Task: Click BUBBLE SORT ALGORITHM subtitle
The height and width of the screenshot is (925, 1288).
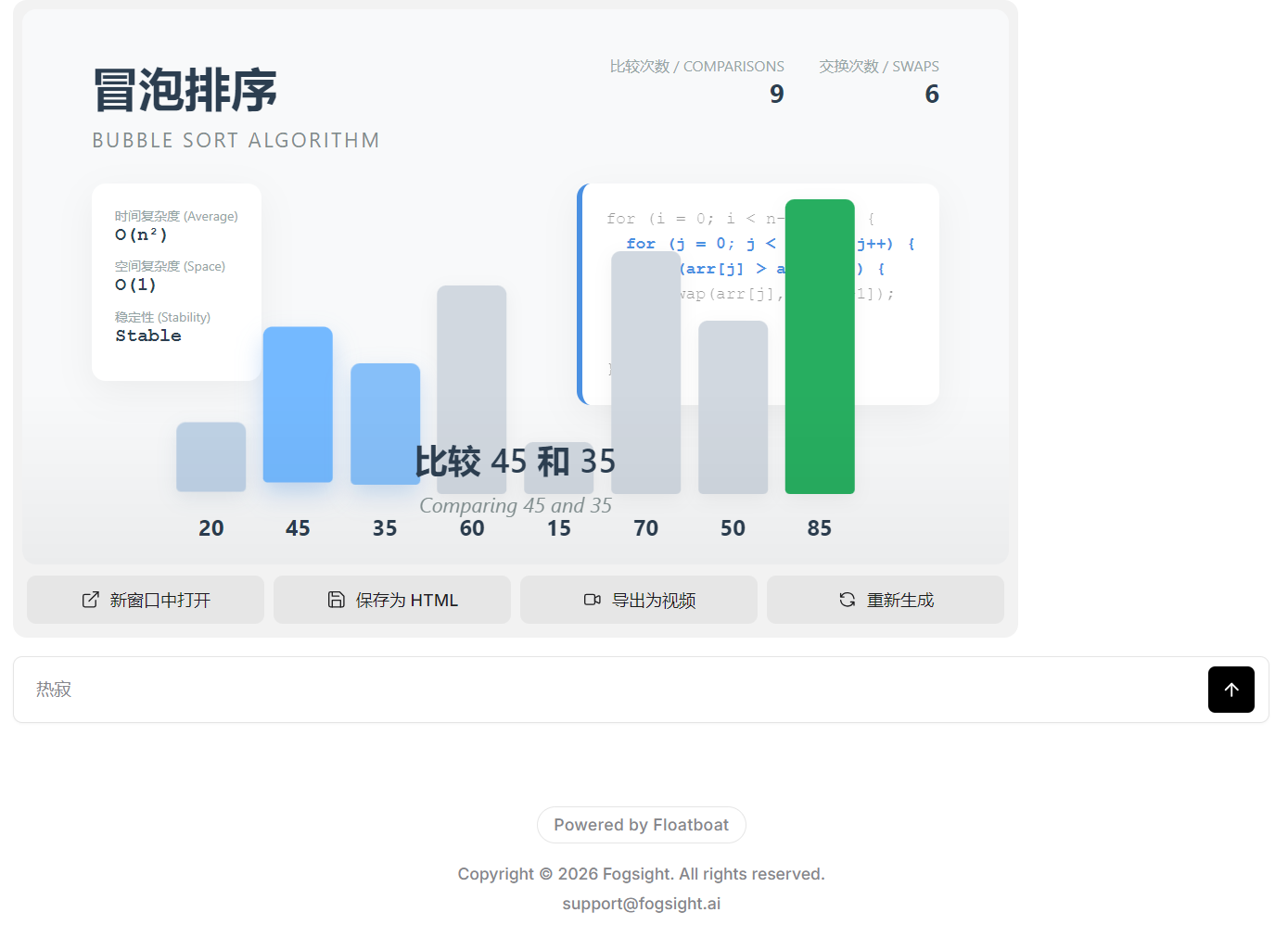Action: [x=236, y=140]
